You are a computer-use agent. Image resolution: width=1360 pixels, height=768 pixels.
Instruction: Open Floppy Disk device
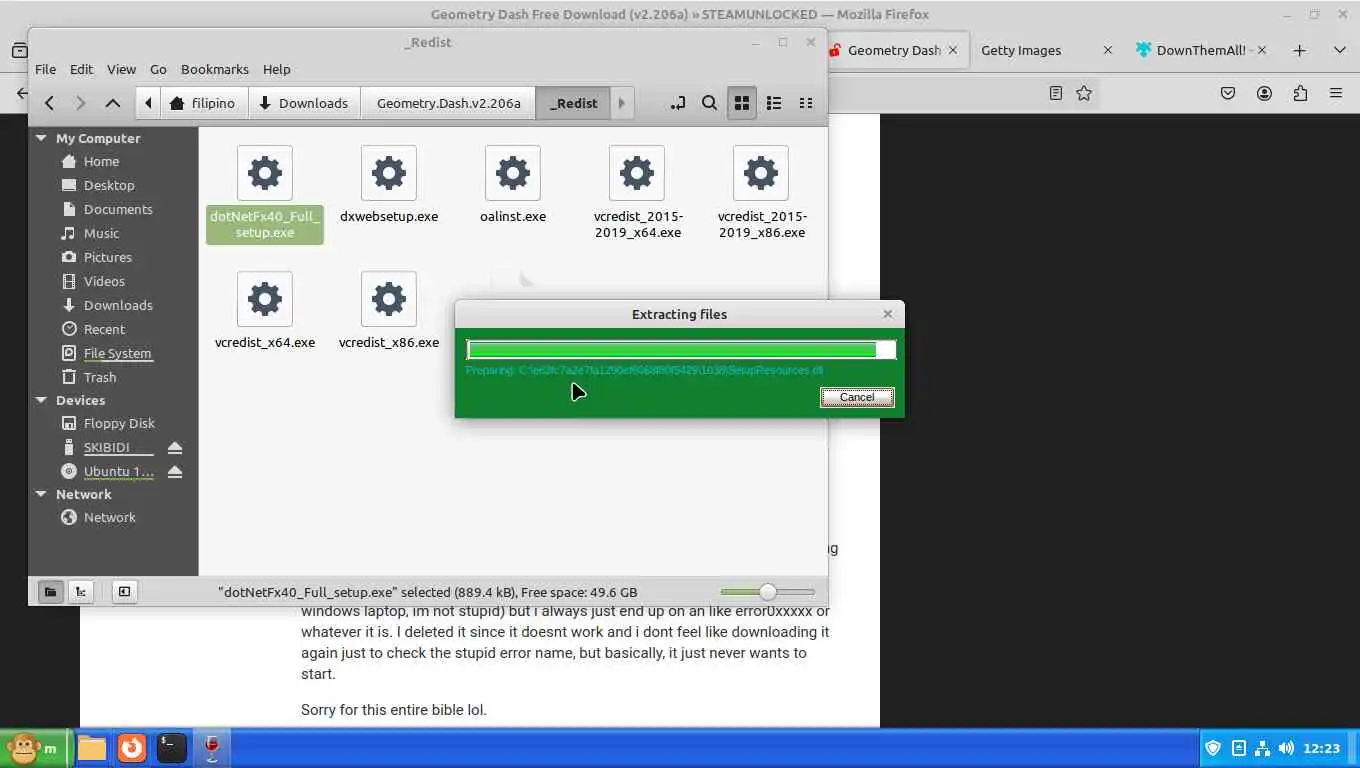119,423
